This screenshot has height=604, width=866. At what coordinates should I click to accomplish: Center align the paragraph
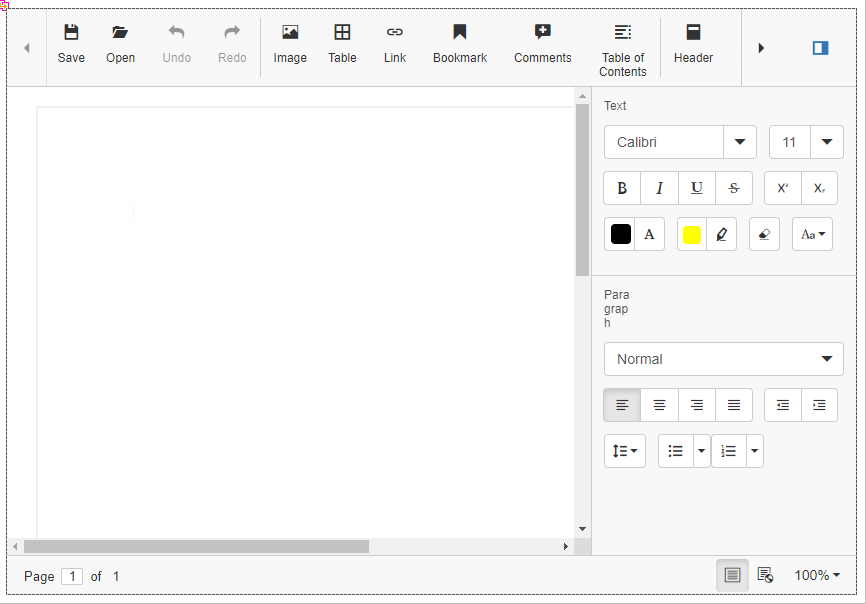click(x=659, y=405)
